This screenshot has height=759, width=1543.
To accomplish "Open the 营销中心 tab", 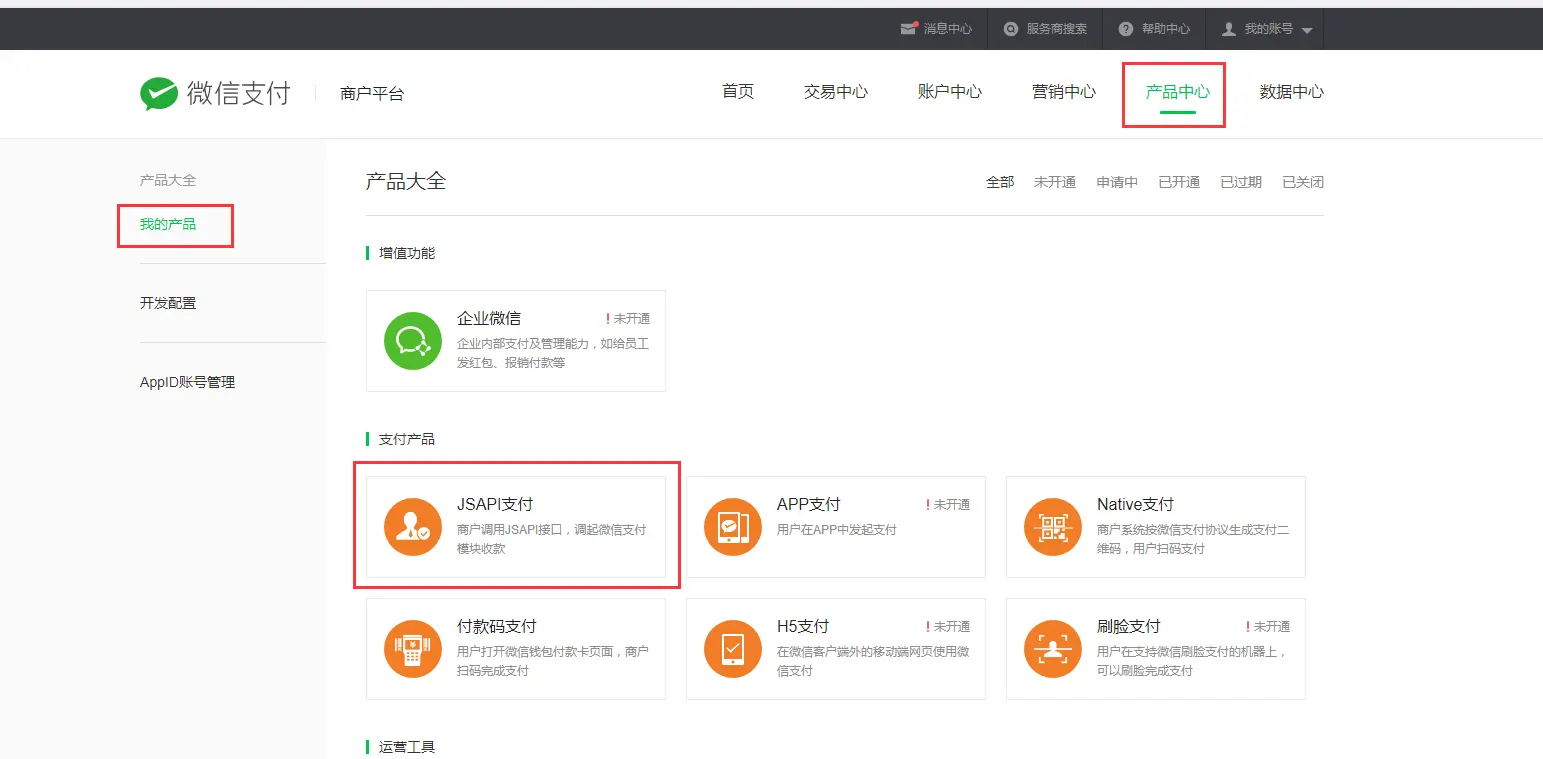I will pos(1064,91).
